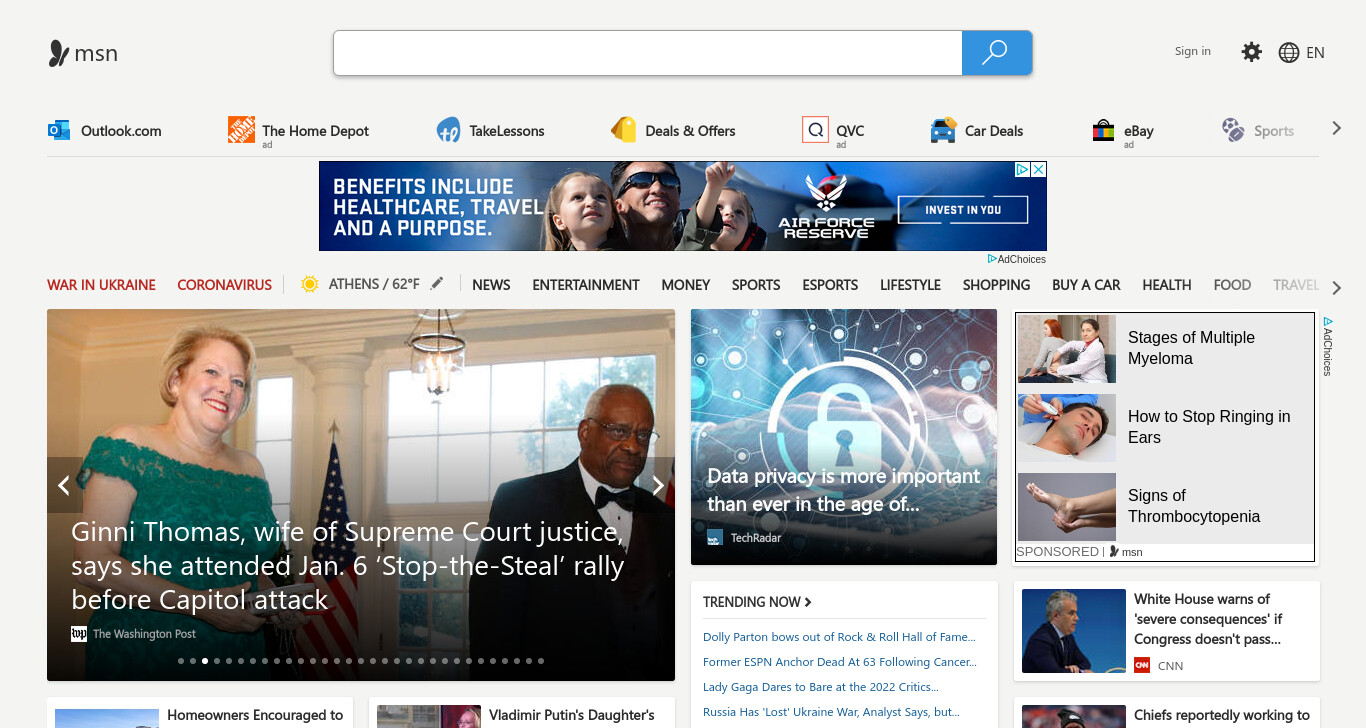
Task: Close the Air Force Reserve banner ad
Action: (1039, 170)
